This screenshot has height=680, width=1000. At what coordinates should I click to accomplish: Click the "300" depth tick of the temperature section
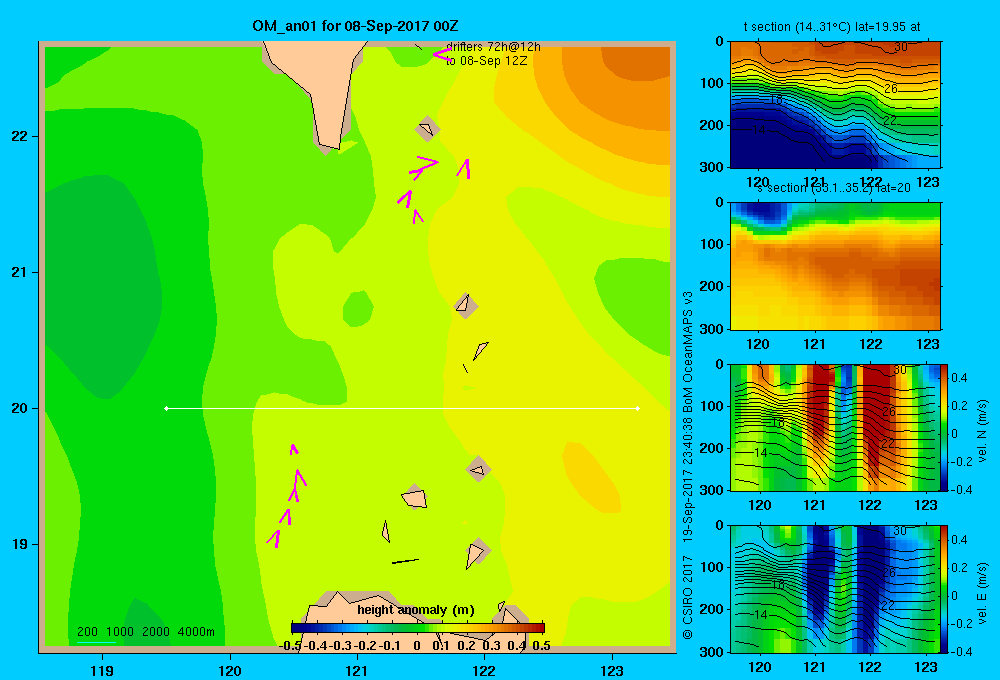(712, 167)
